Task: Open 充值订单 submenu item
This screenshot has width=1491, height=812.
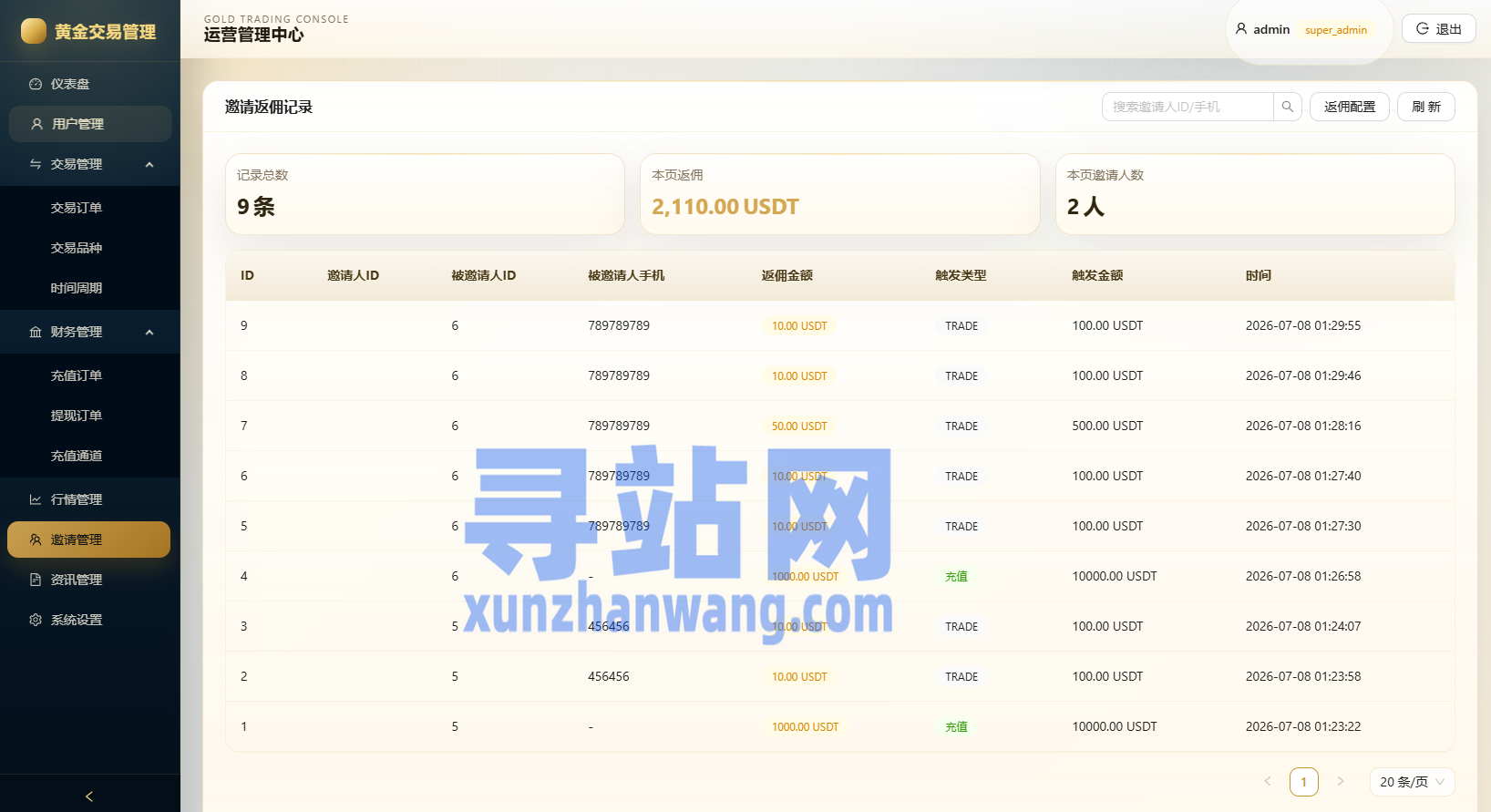Action: (x=90, y=375)
